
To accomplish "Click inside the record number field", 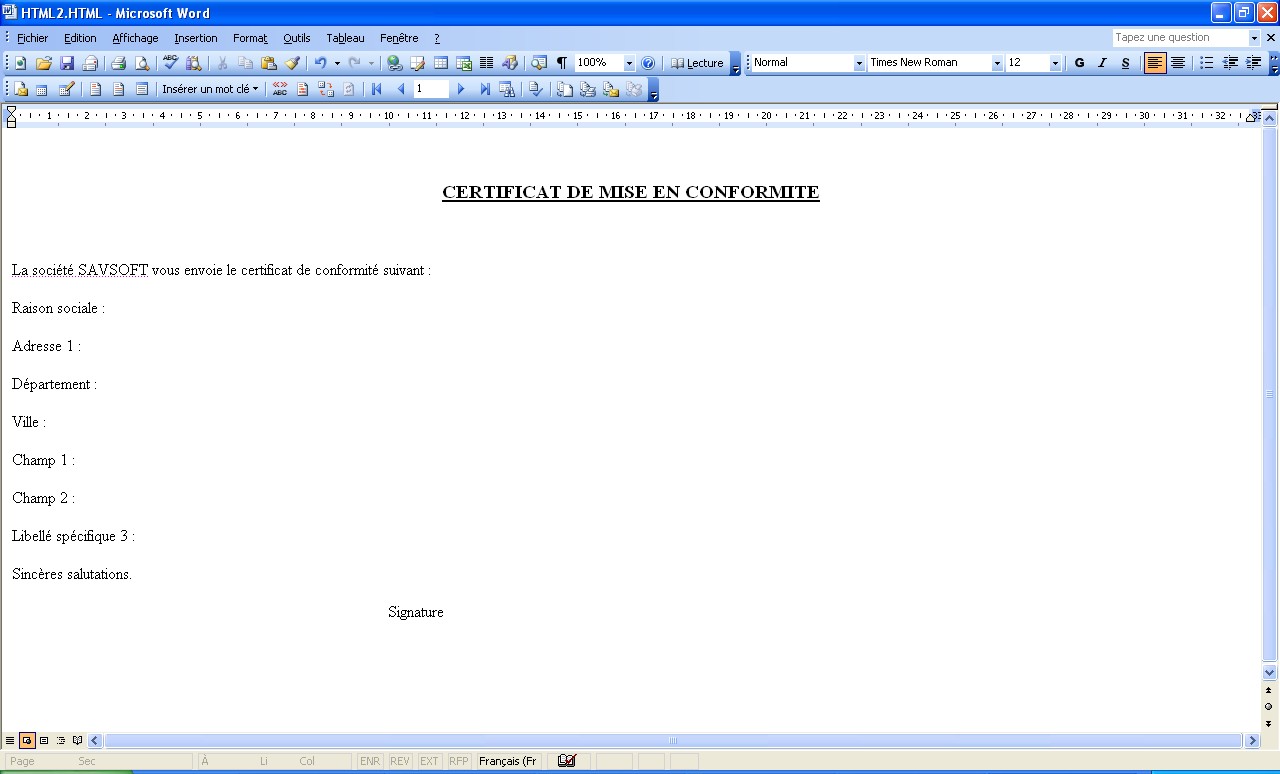I will pos(430,88).
